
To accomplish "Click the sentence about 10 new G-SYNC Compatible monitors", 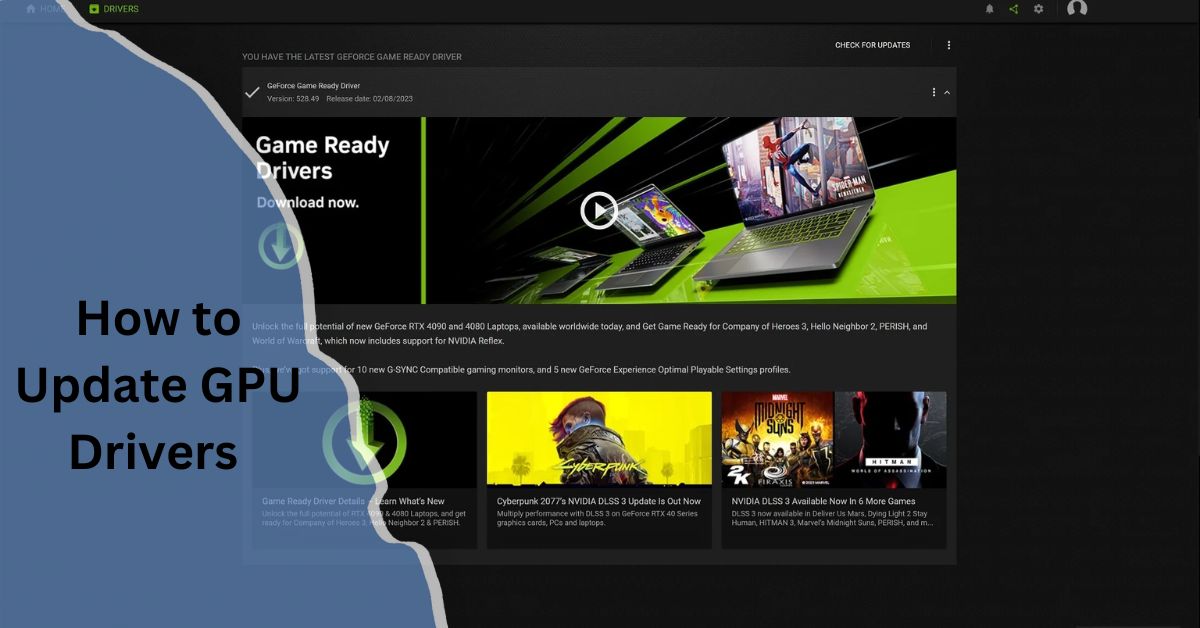I will click(522, 369).
